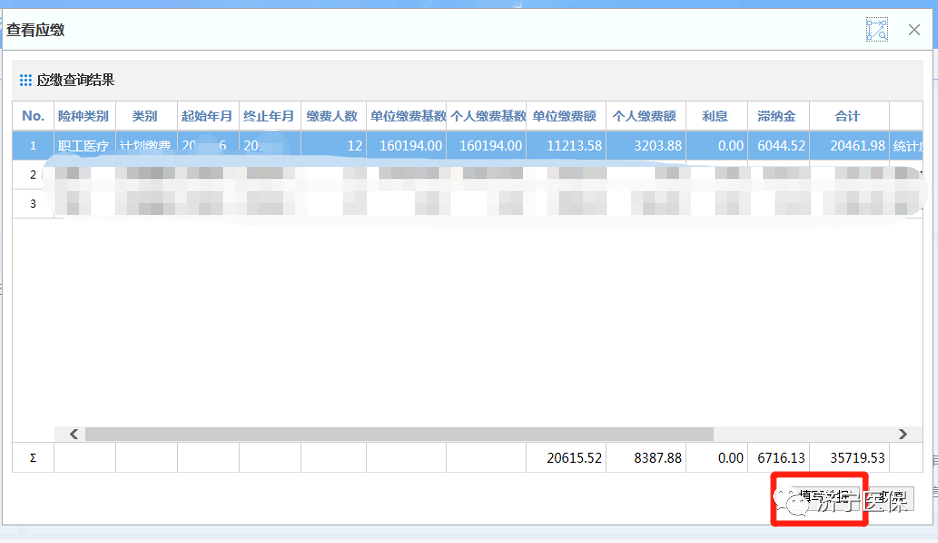The image size is (938, 543).
Task: Click the 20461.98 合计 cell
Action: click(x=849, y=145)
